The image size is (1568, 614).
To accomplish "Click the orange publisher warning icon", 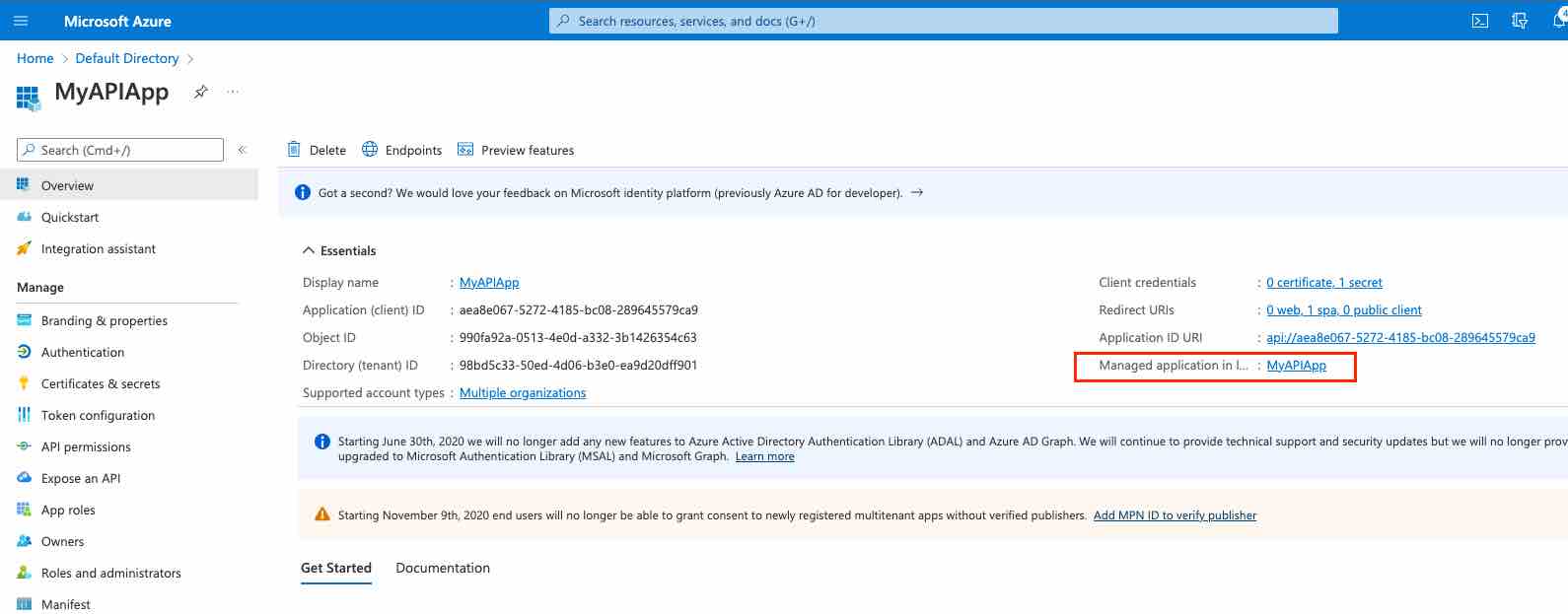I will (x=321, y=514).
